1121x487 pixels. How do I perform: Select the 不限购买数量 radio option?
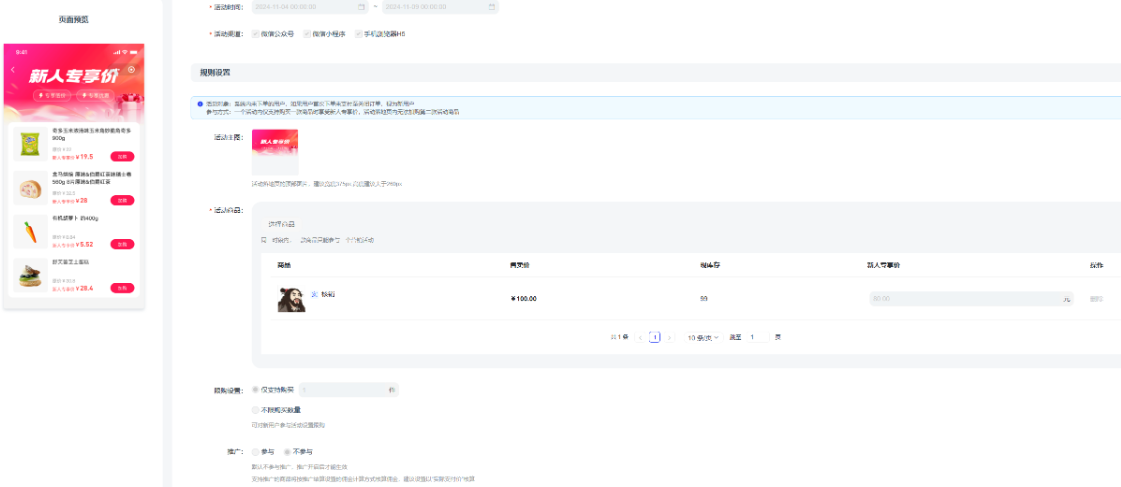[255, 410]
